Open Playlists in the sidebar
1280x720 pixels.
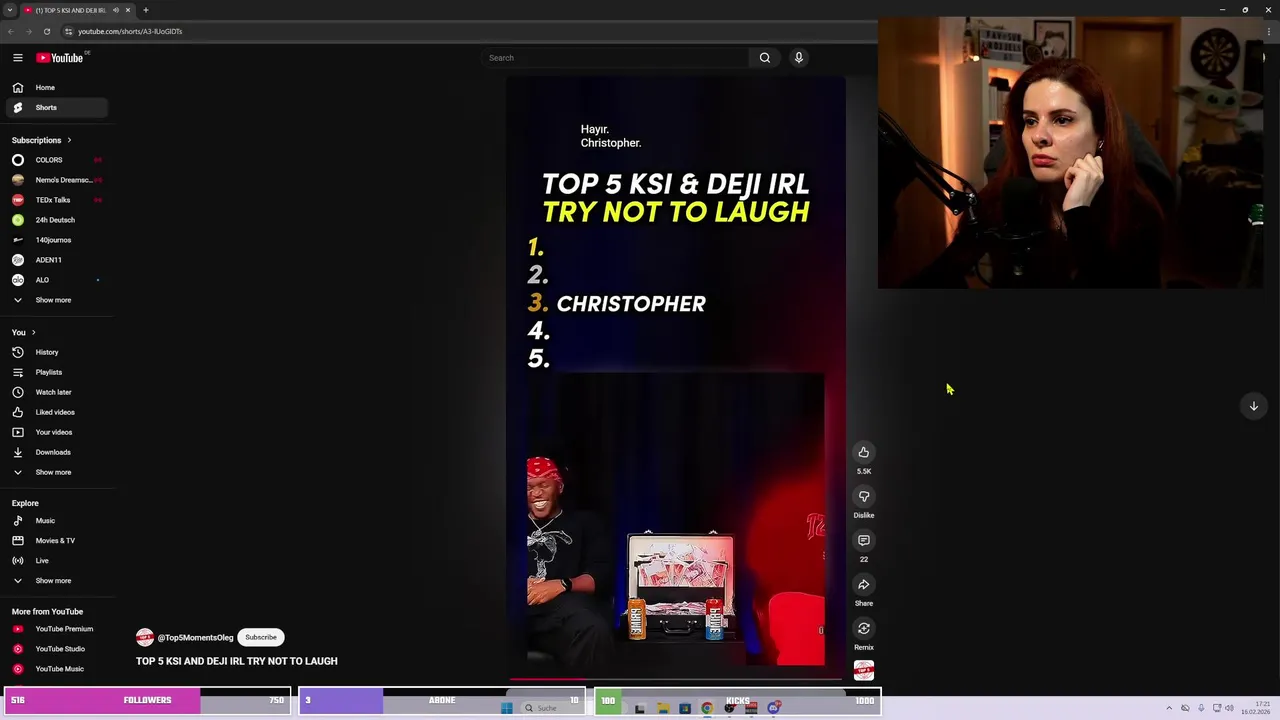55,372
